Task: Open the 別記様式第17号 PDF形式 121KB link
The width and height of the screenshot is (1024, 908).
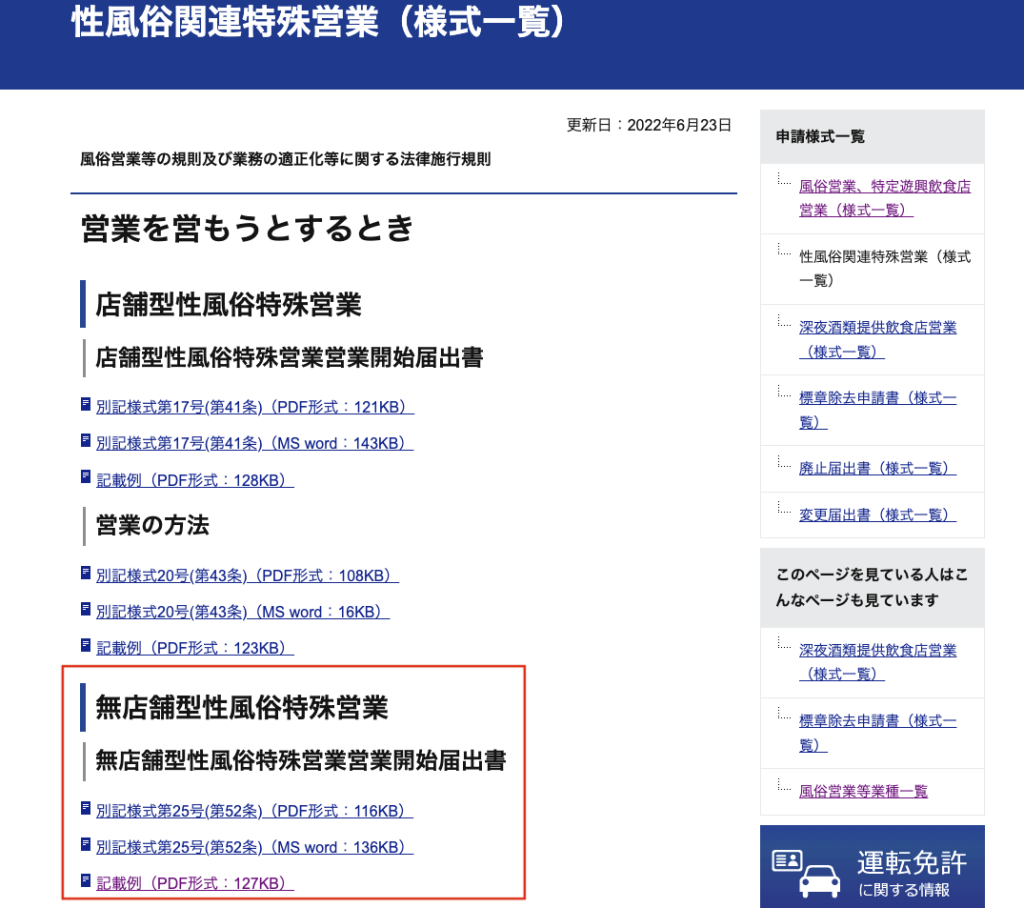Action: tap(254, 407)
